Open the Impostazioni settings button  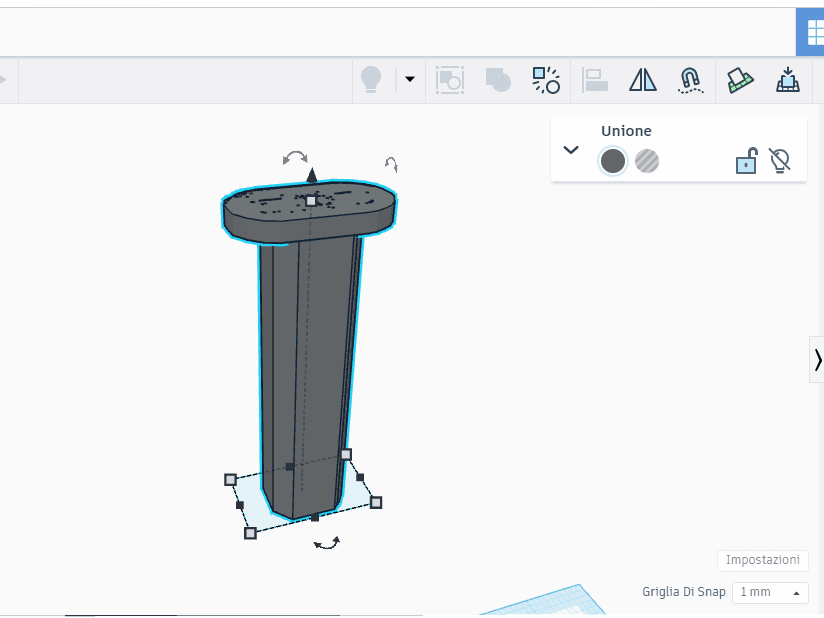point(763,560)
